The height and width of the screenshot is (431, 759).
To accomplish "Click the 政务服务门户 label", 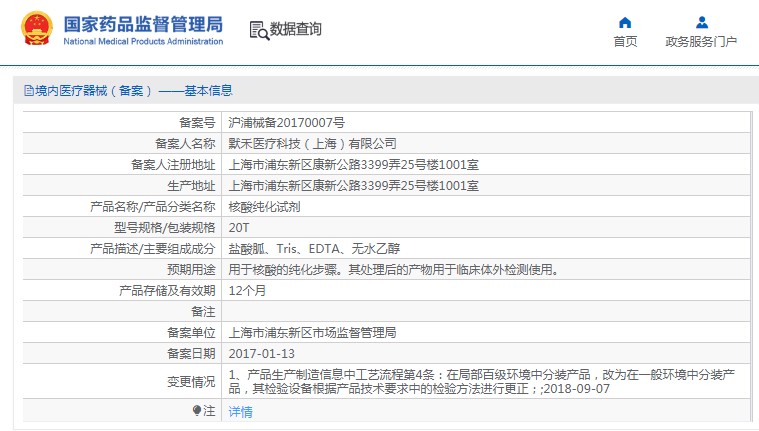I will pyautogui.click(x=701, y=42).
